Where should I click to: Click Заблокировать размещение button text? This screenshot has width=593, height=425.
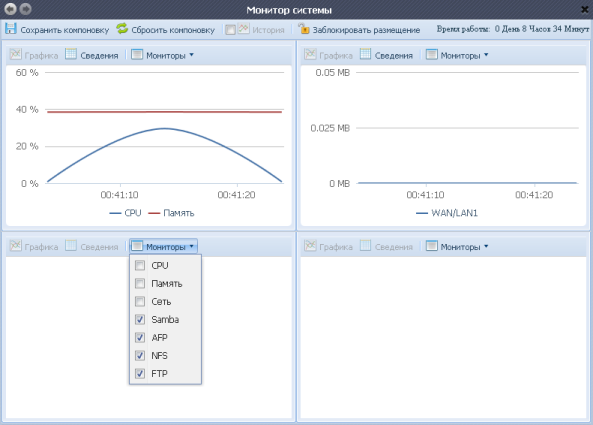tap(366, 30)
